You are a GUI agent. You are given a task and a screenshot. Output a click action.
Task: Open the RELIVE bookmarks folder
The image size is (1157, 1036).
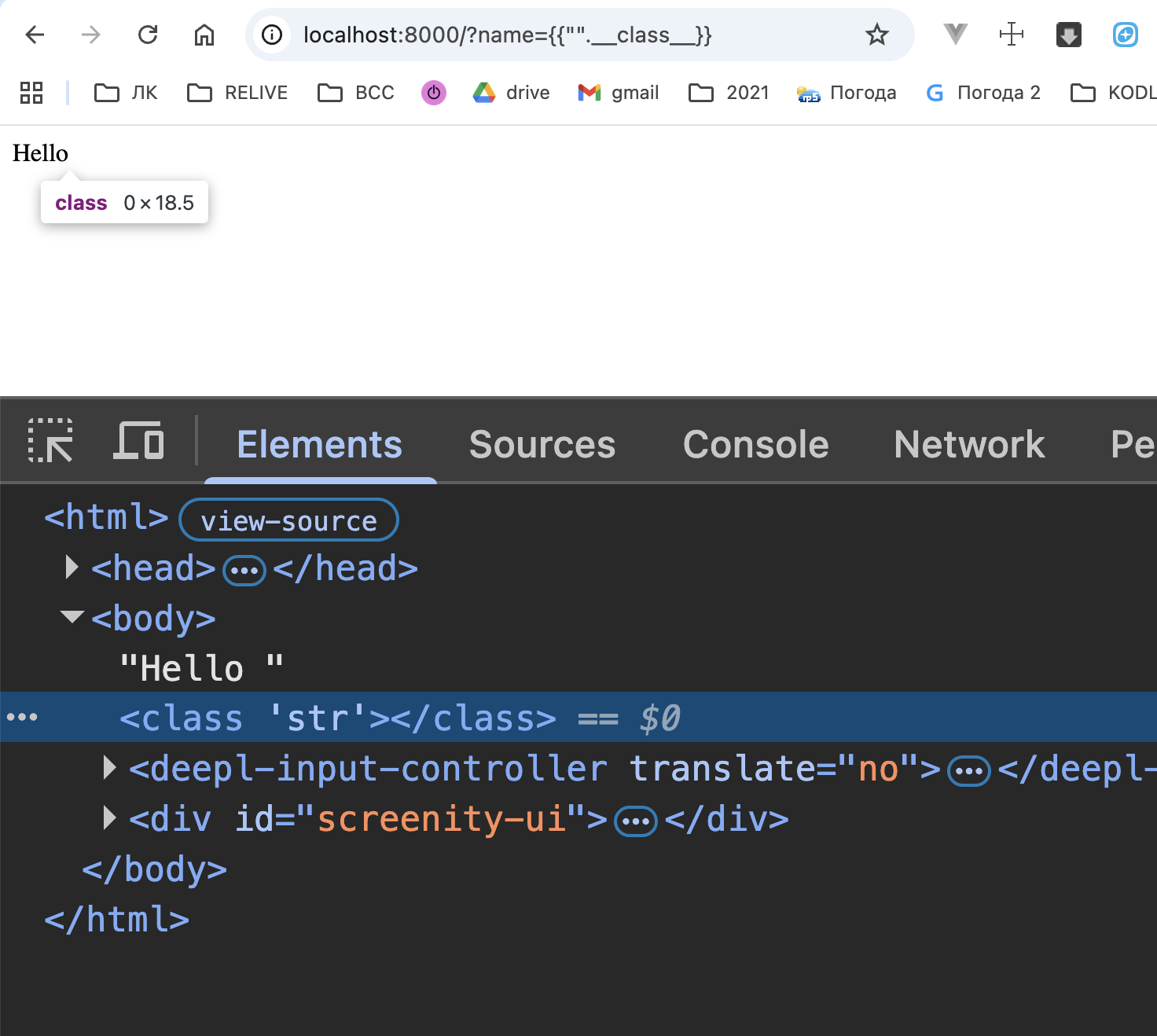point(237,93)
